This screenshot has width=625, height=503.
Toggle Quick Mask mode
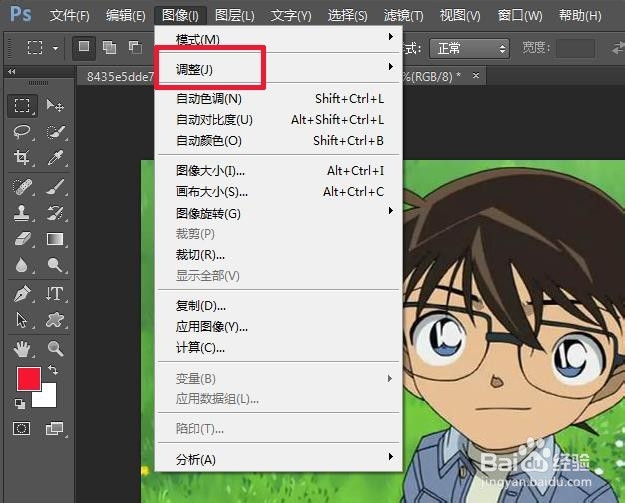22,429
